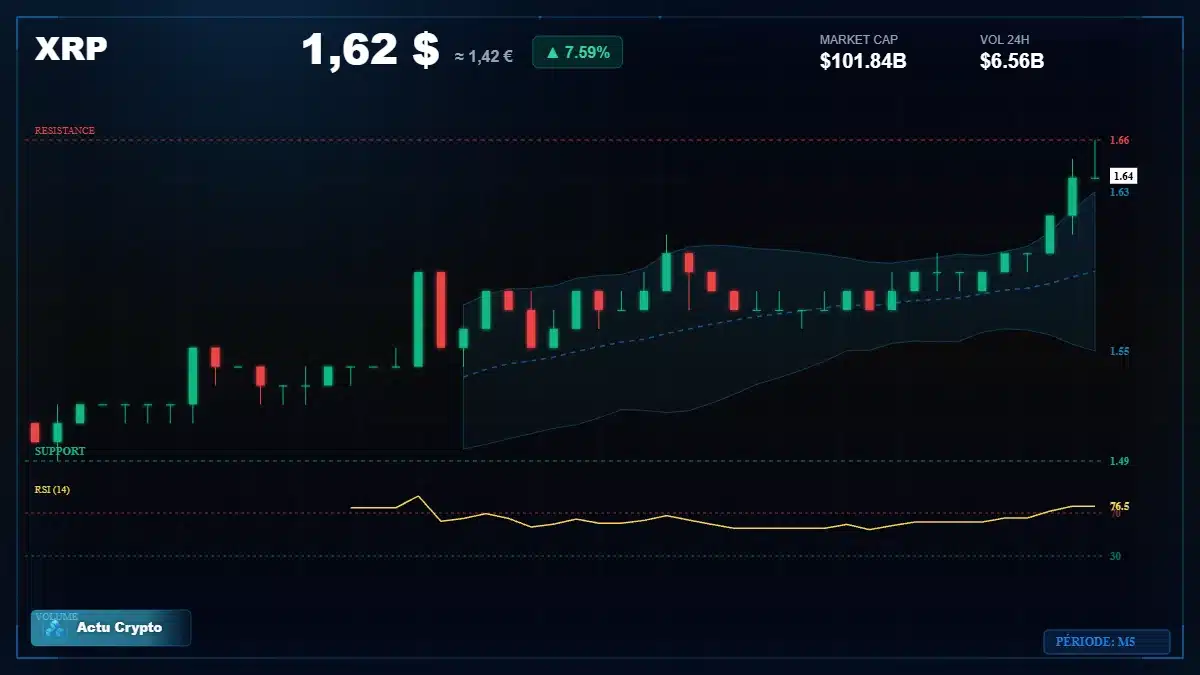Click the 1.55 lower band price label

(x=1119, y=351)
